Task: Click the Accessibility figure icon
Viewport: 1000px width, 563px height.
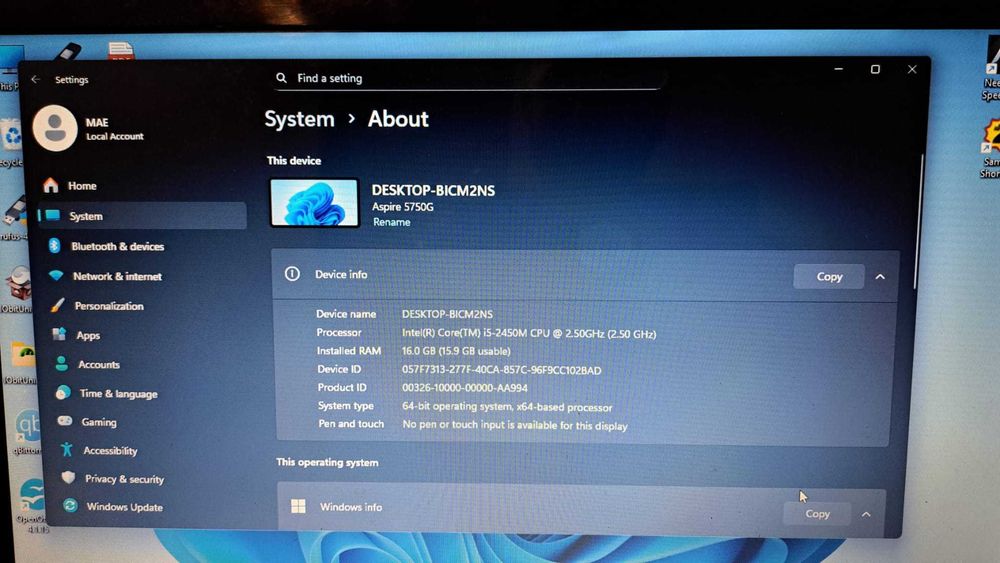Action: click(x=66, y=450)
